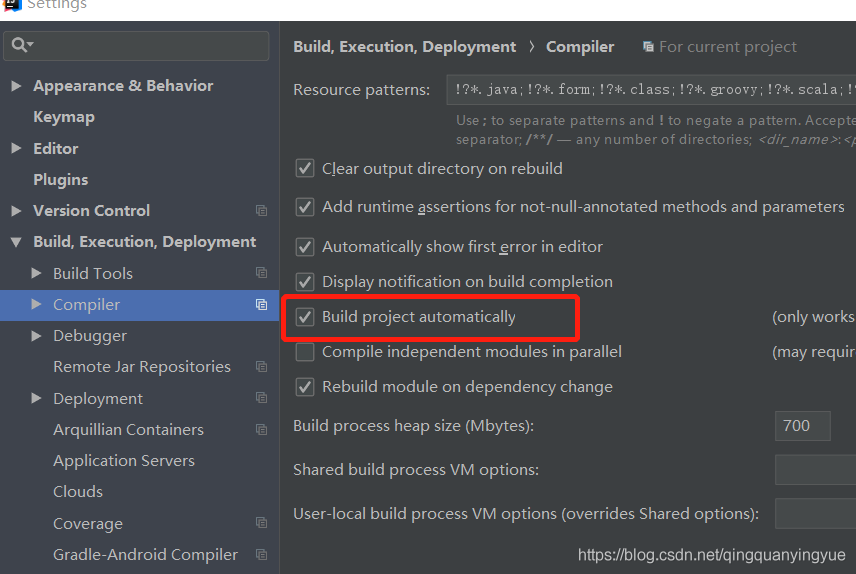Toggle Rebuild module on dependency change
The image size is (856, 574).
[x=305, y=387]
